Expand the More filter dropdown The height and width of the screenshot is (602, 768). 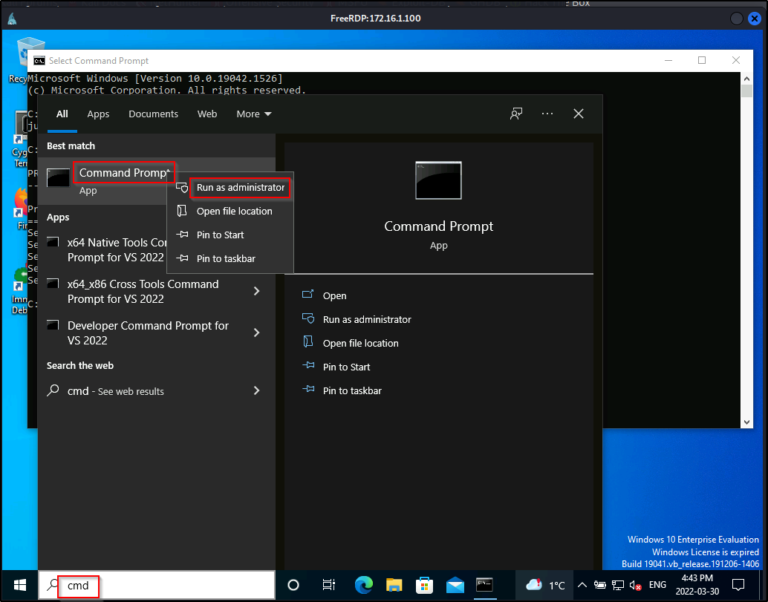253,114
